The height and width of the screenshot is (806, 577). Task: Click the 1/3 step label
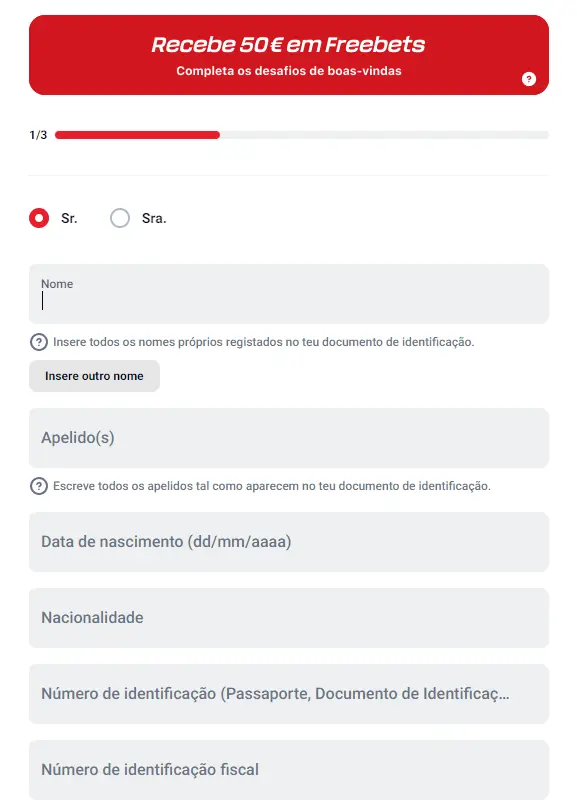pyautogui.click(x=36, y=132)
